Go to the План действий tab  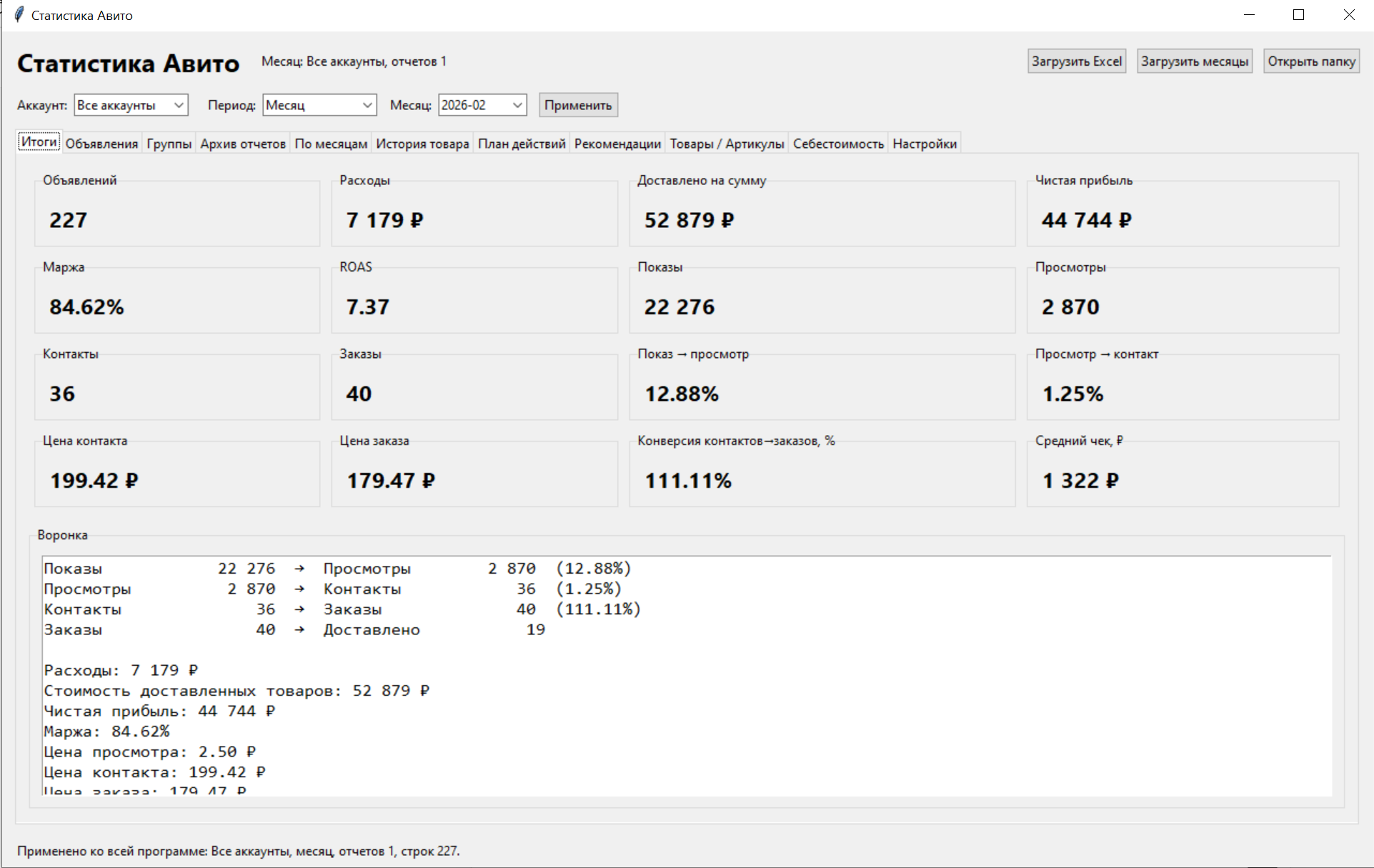tap(522, 144)
